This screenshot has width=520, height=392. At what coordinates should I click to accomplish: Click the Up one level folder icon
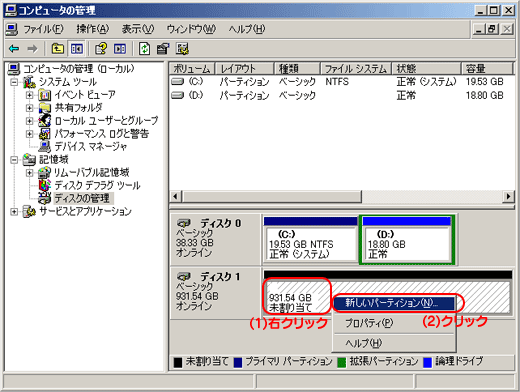pyautogui.click(x=58, y=49)
